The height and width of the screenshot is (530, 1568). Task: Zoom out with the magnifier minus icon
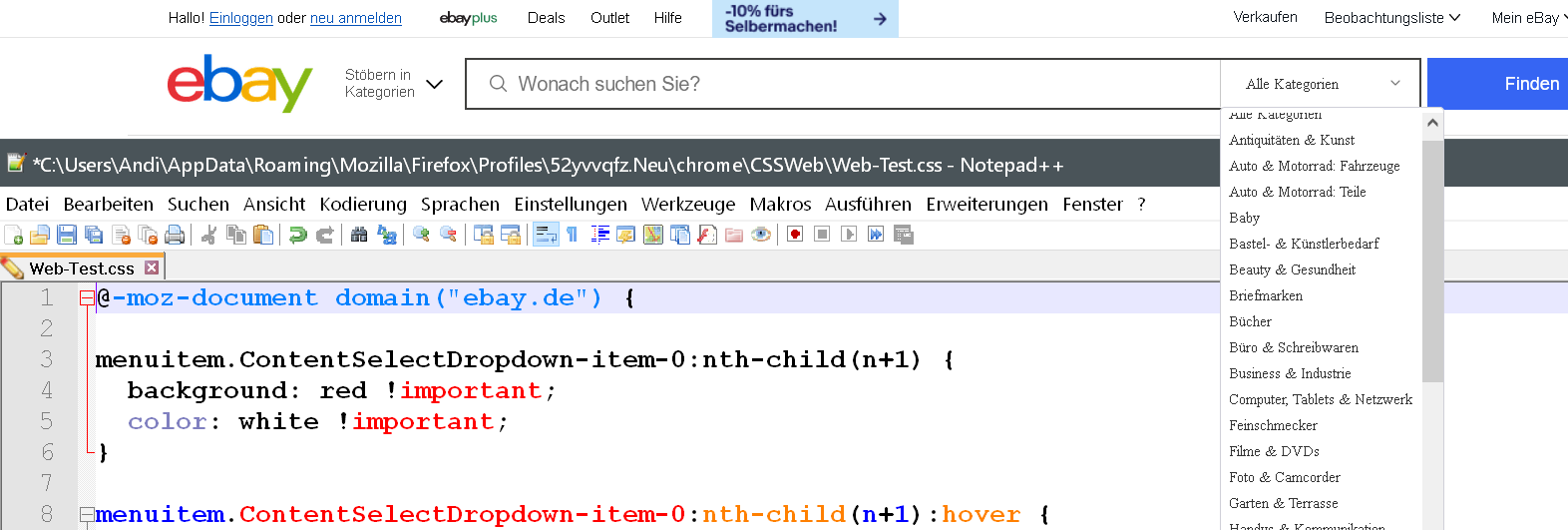[x=449, y=235]
